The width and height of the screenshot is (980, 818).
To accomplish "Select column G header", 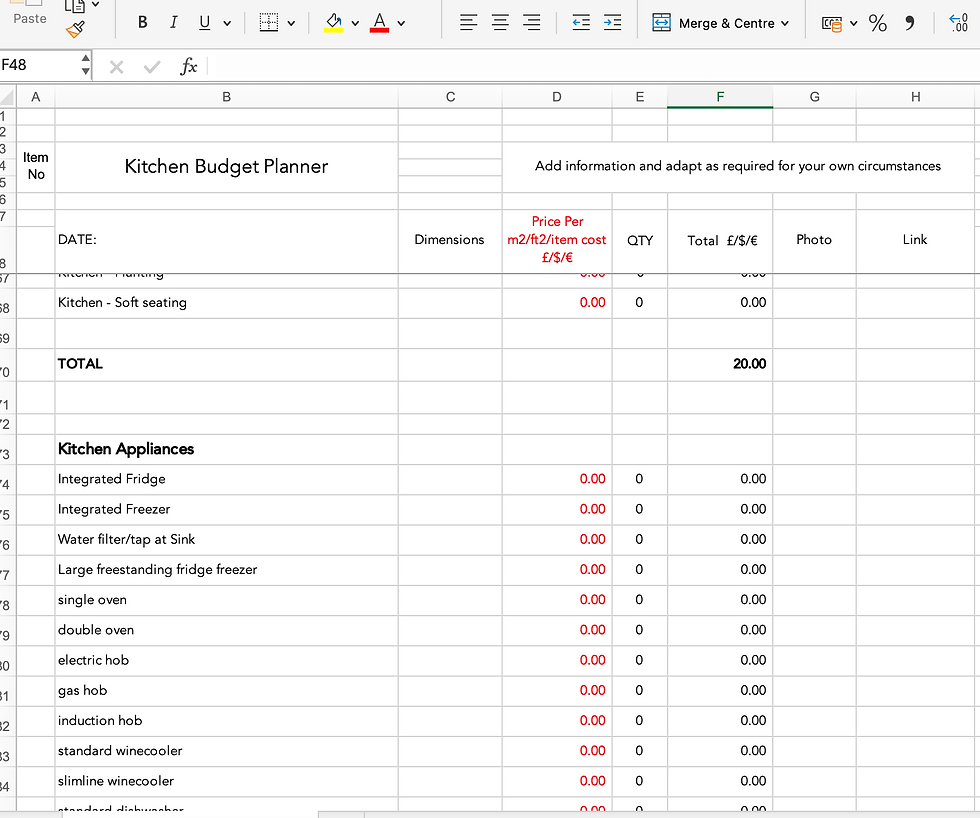I will [814, 97].
